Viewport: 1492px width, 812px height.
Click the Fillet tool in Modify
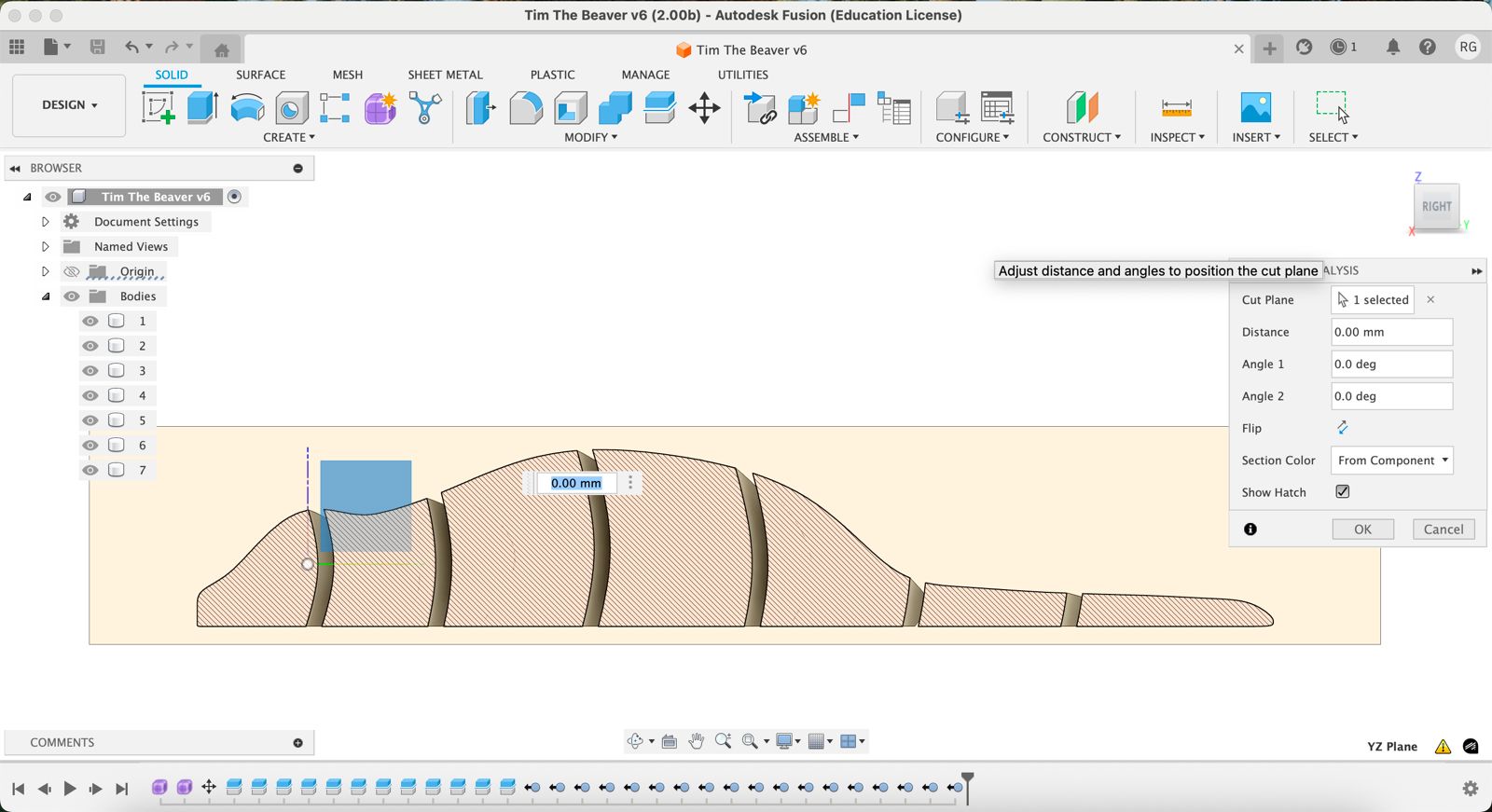[x=526, y=108]
